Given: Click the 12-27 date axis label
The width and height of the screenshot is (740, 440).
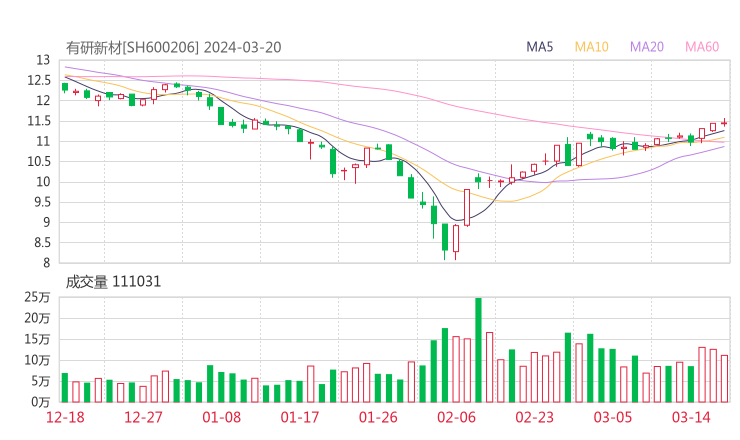Looking at the screenshot, I should 143,417.
